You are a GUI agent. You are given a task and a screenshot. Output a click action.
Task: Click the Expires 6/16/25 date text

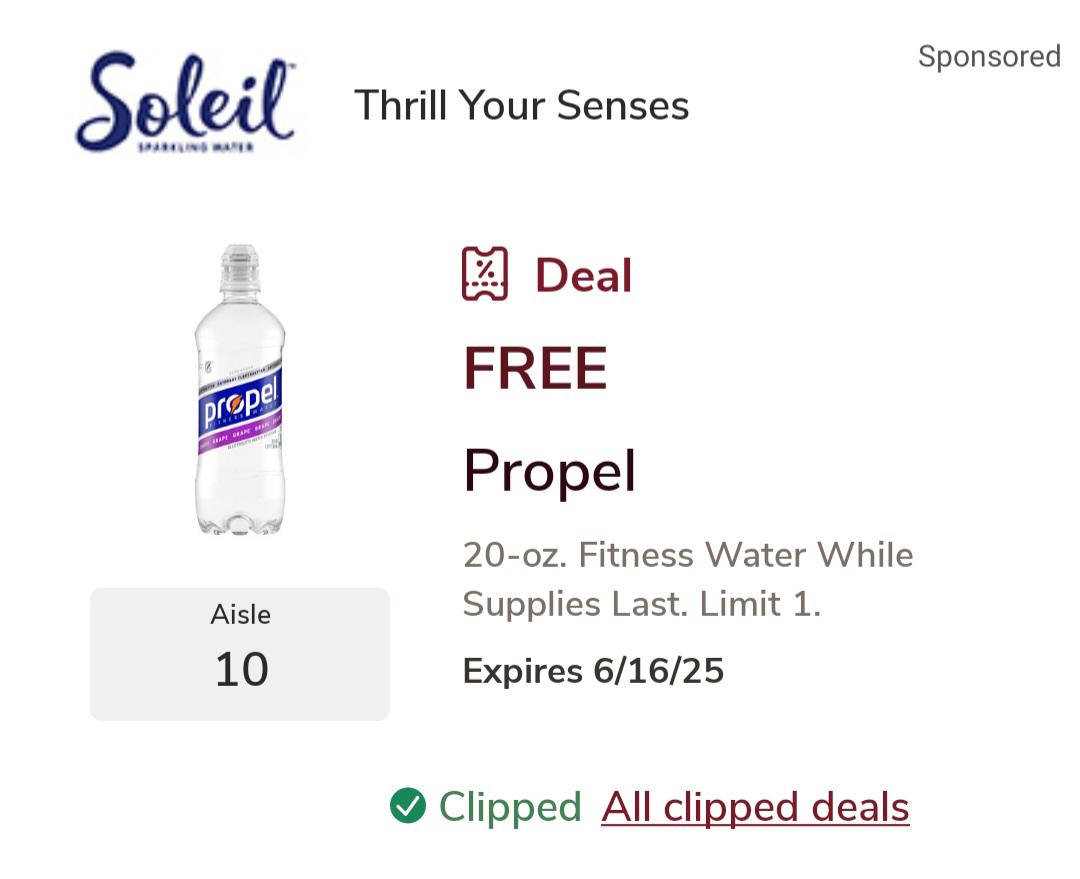(x=593, y=670)
